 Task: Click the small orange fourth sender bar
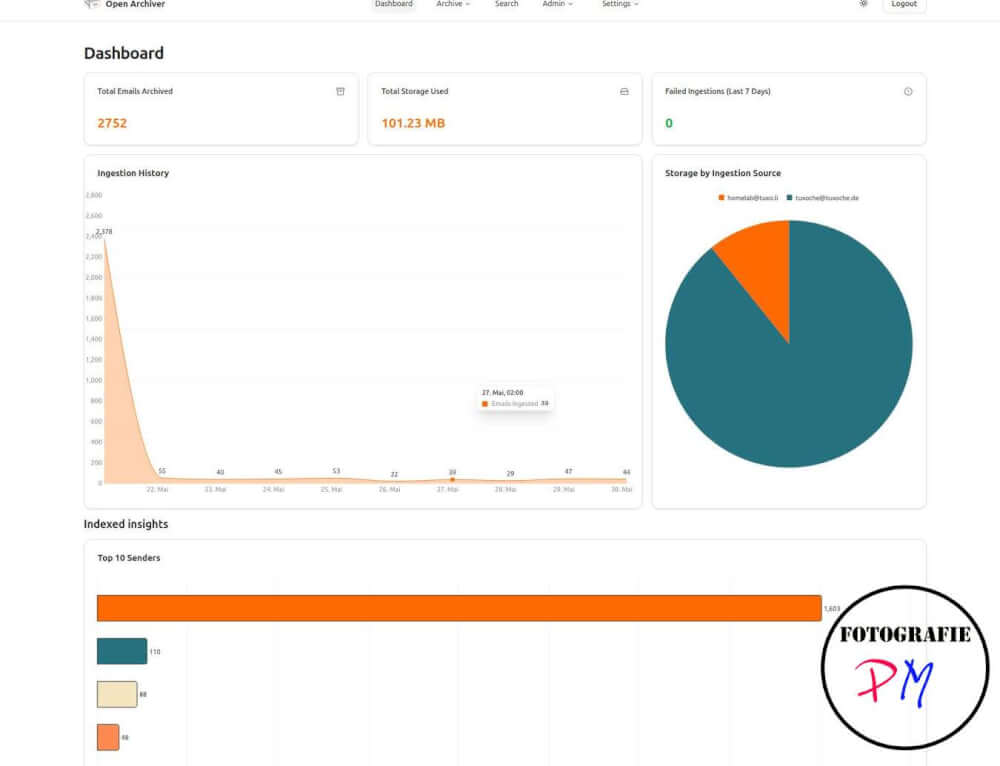click(x=108, y=737)
